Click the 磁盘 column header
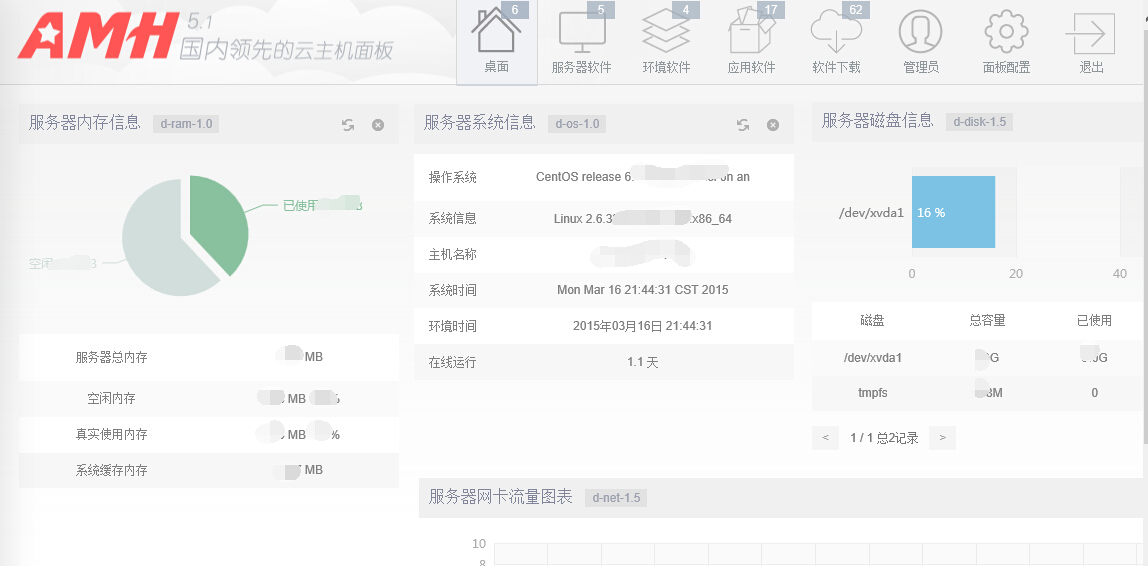 tap(872, 320)
